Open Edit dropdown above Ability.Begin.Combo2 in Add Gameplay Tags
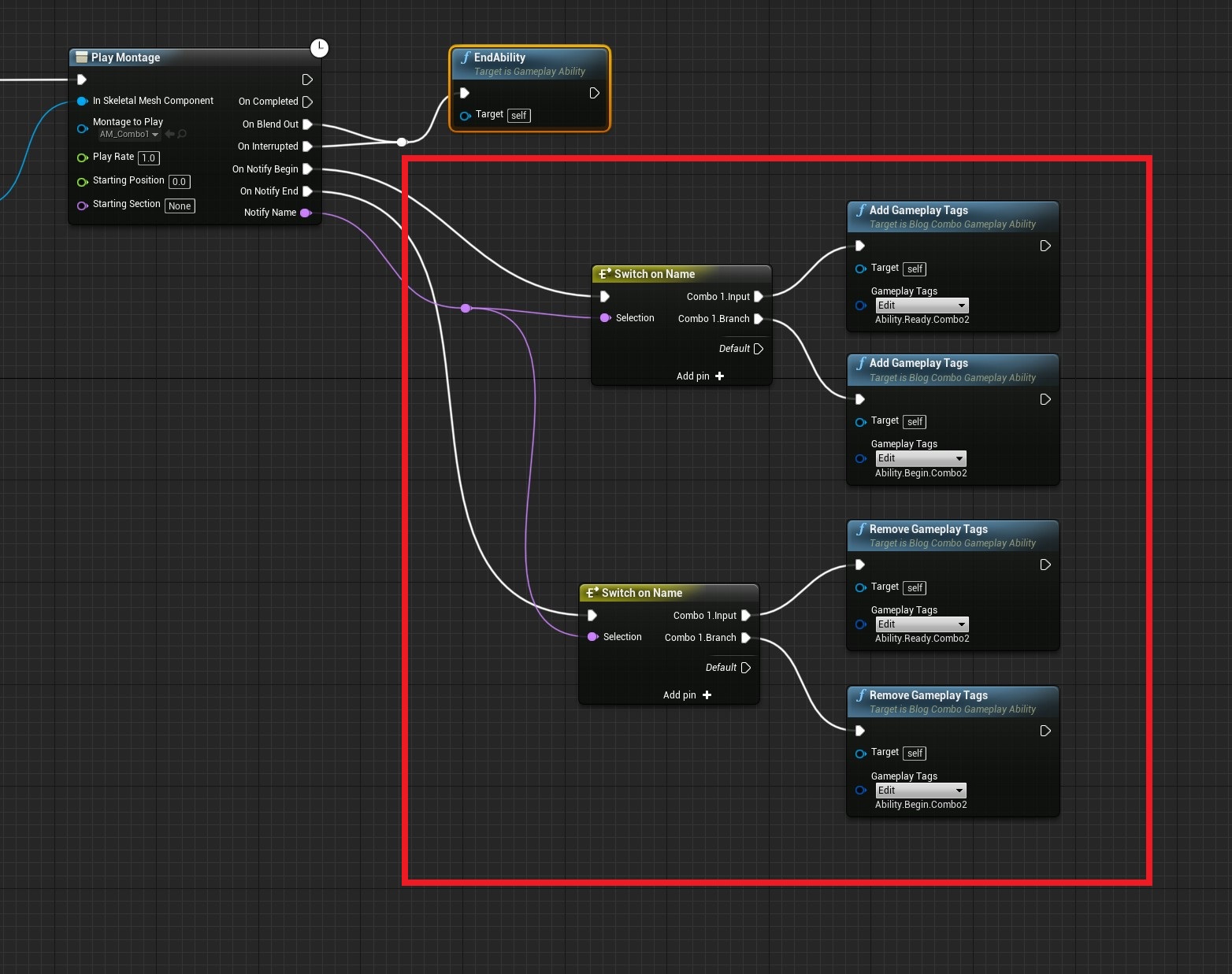 [921, 458]
